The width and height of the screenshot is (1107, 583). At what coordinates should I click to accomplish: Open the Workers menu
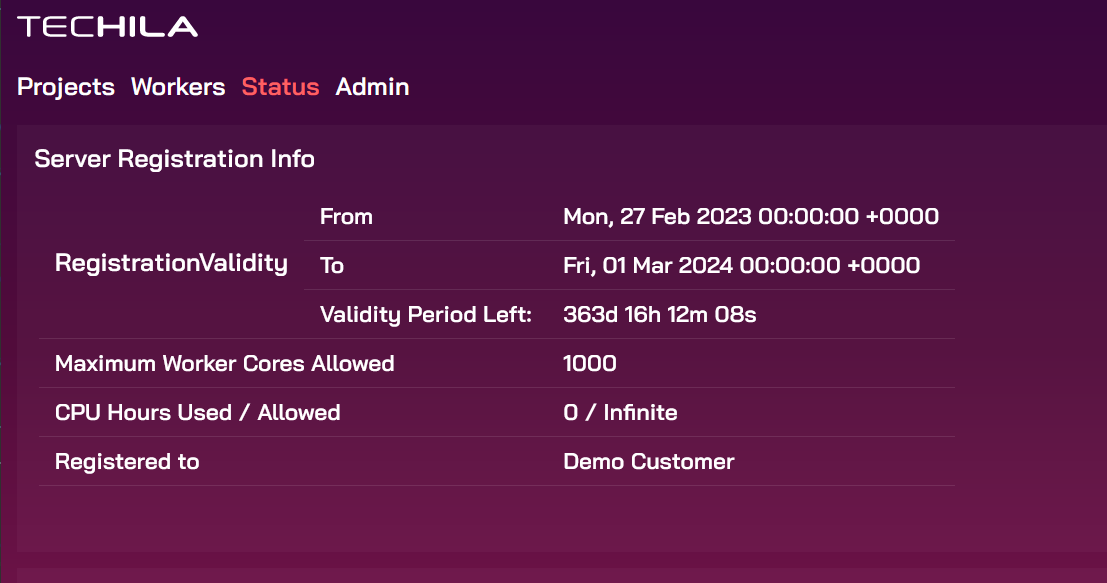point(178,87)
